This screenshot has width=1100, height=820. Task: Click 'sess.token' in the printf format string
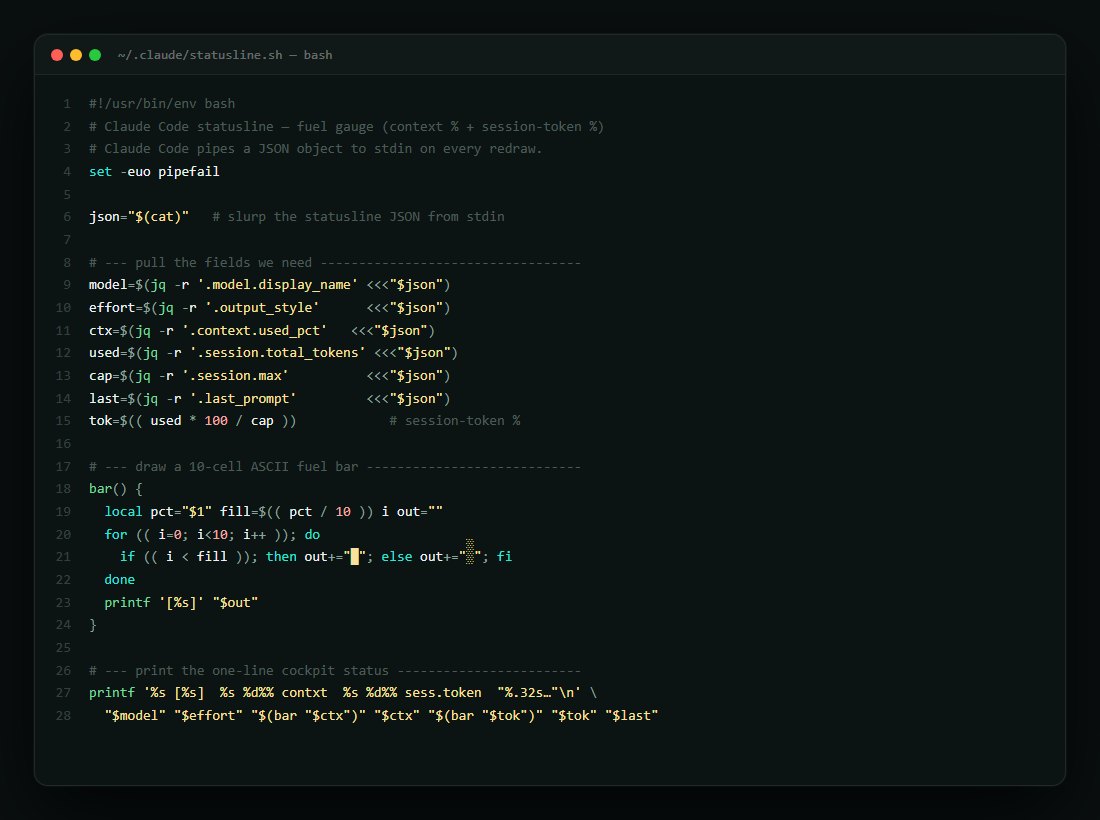(443, 693)
